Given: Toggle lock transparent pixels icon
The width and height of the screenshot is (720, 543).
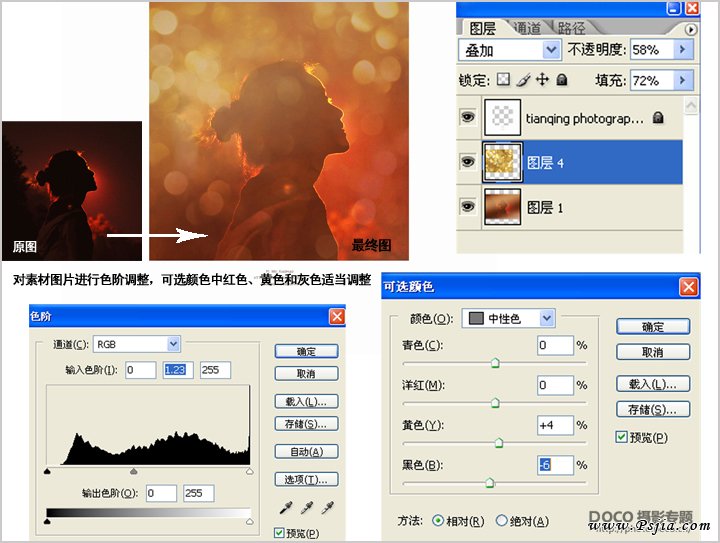Looking at the screenshot, I should 503,79.
